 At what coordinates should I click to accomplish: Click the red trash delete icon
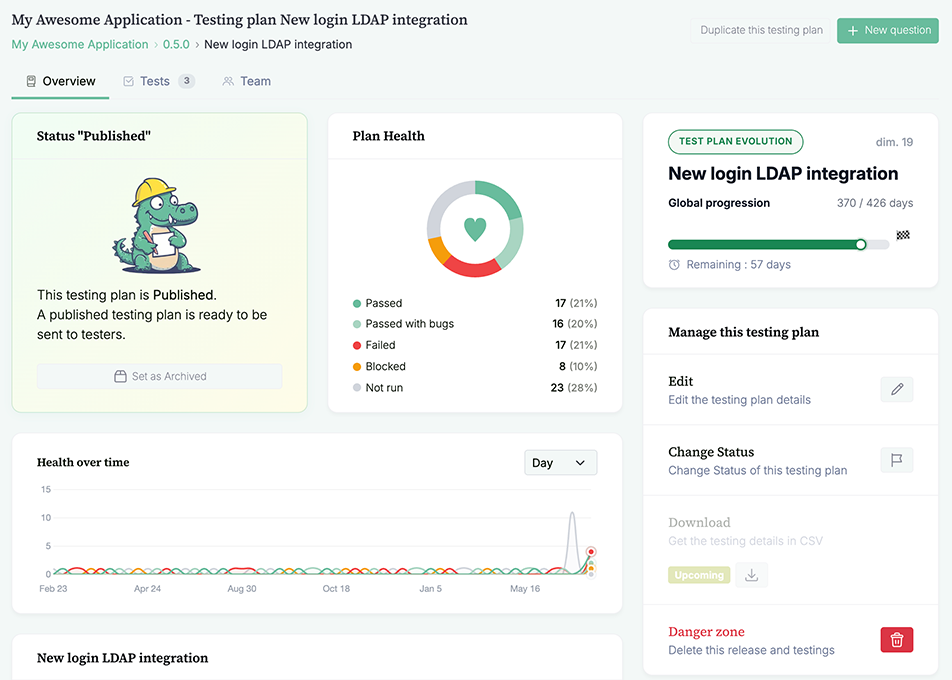pos(897,640)
